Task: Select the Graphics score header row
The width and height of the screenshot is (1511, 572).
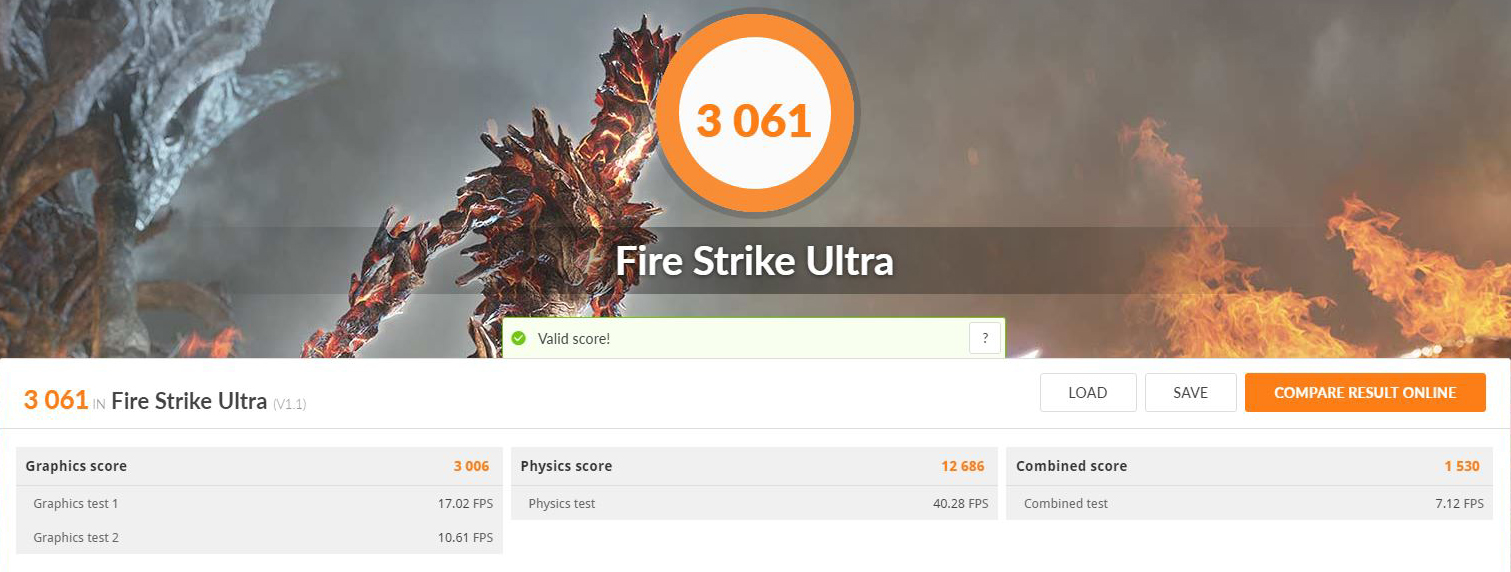Action: click(x=260, y=466)
